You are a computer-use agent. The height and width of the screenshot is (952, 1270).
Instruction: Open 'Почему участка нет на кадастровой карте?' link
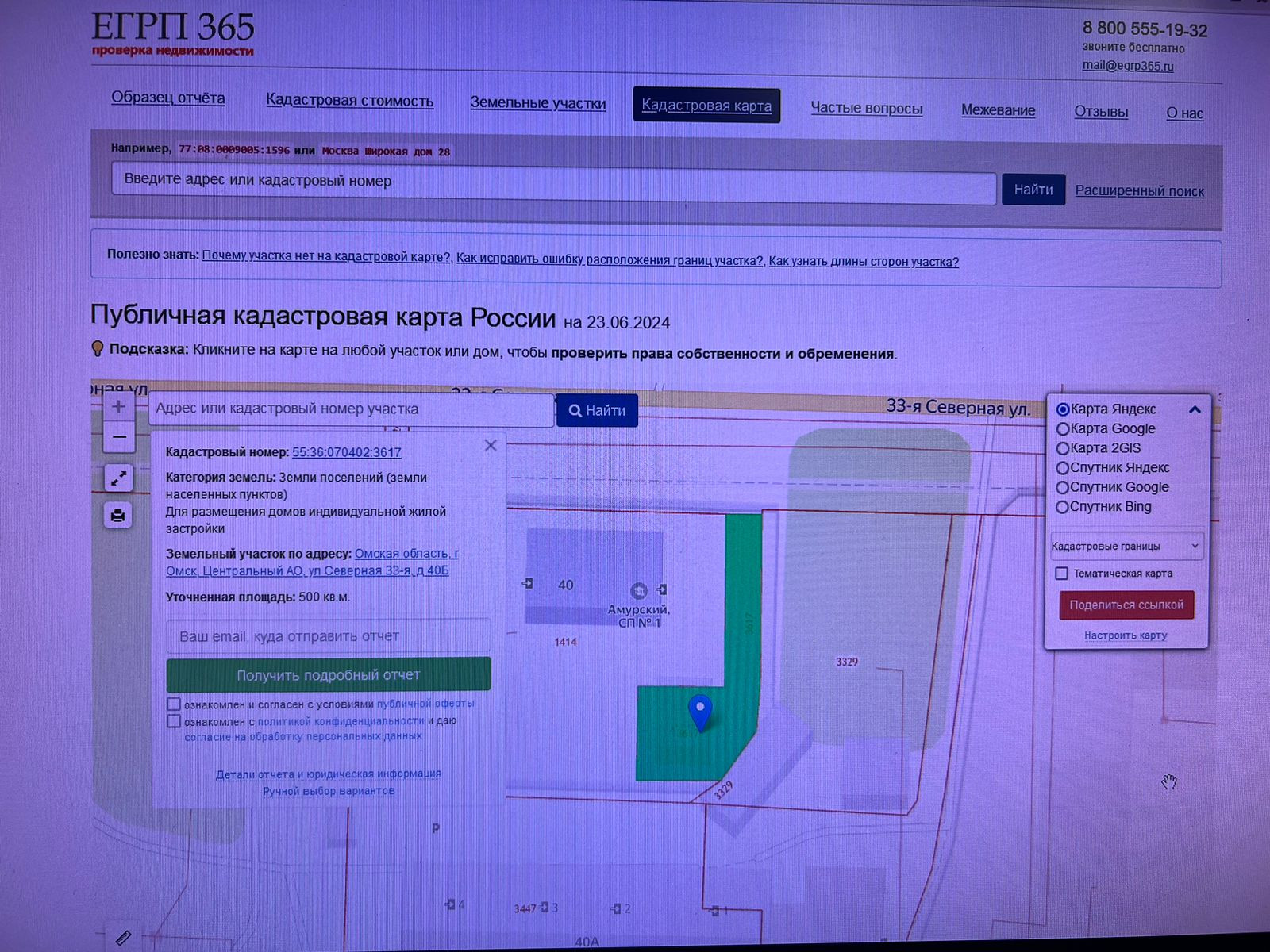point(326,256)
